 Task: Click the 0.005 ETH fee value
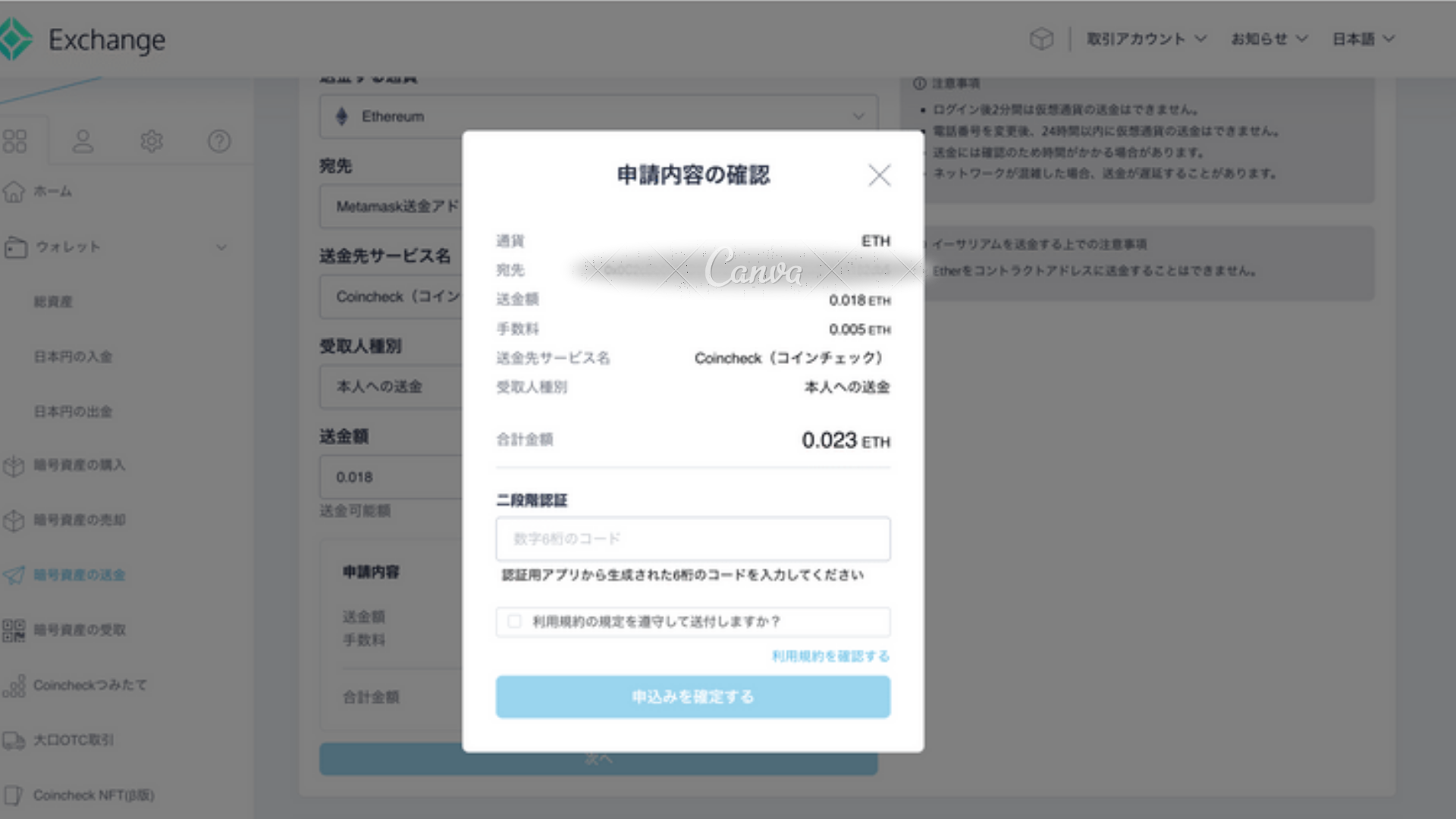point(859,329)
